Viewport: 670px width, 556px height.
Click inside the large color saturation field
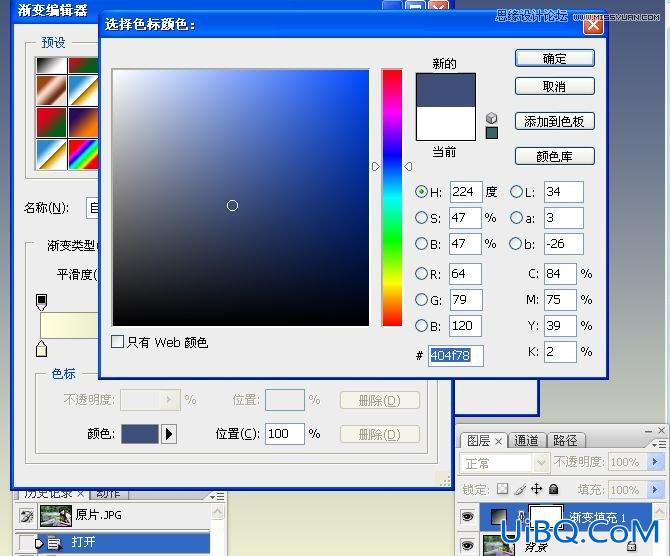241,197
